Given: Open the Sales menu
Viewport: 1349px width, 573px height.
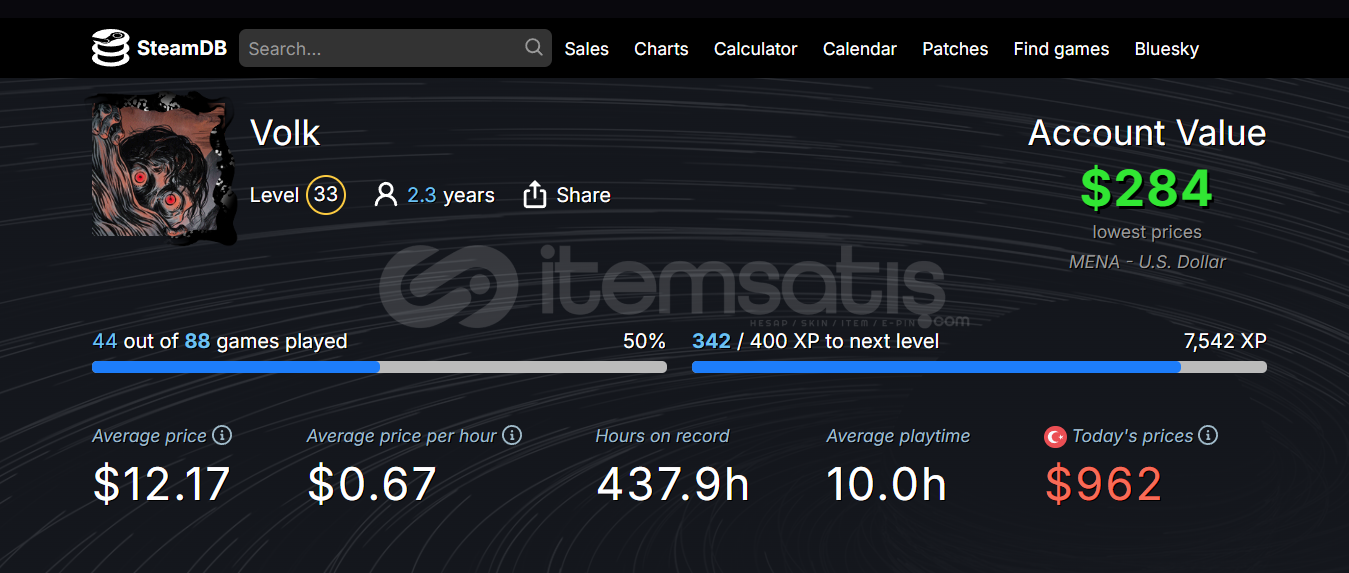Looking at the screenshot, I should coord(586,49).
